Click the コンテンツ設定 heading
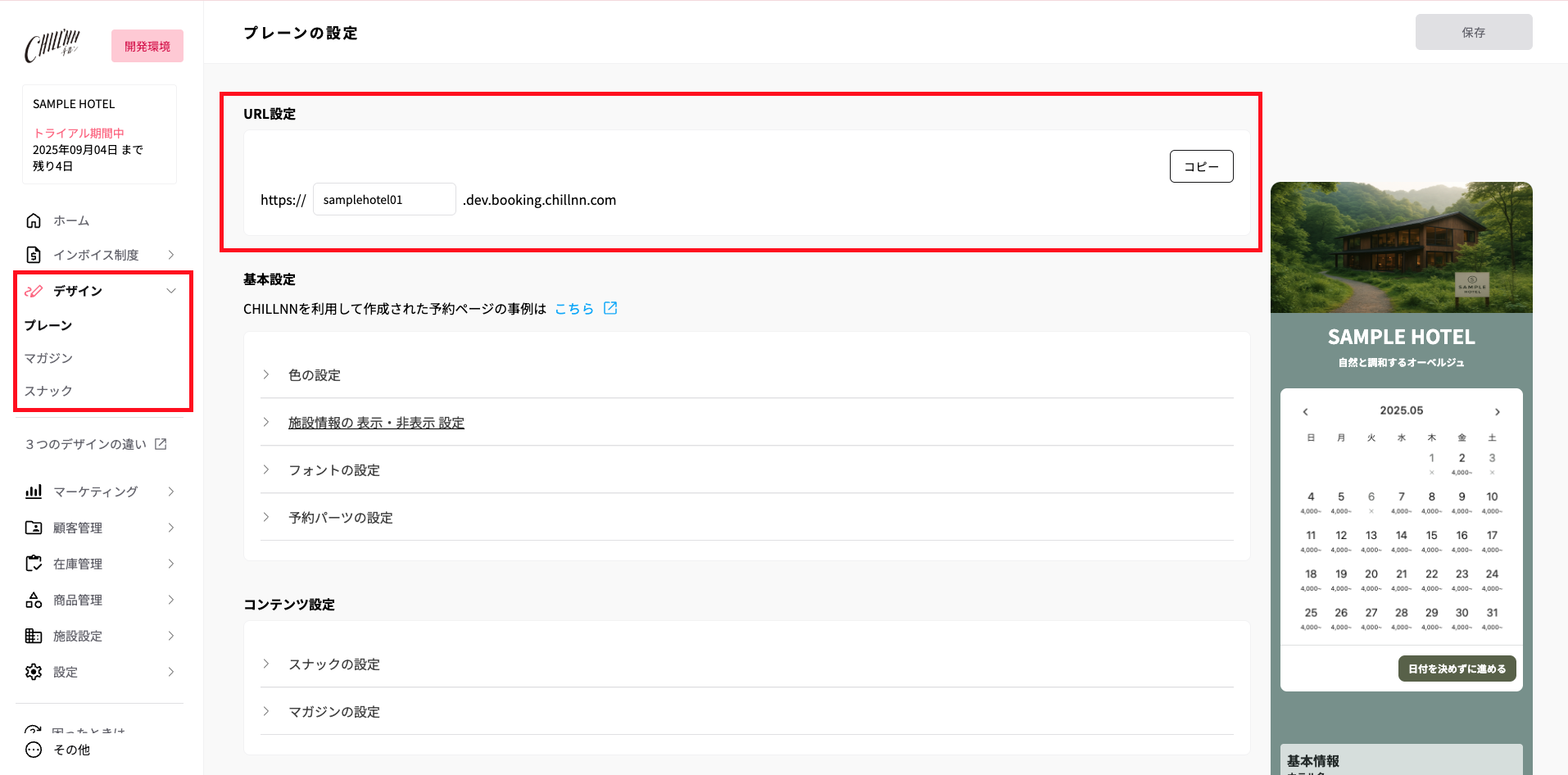The height and width of the screenshot is (775, 1568). (289, 605)
